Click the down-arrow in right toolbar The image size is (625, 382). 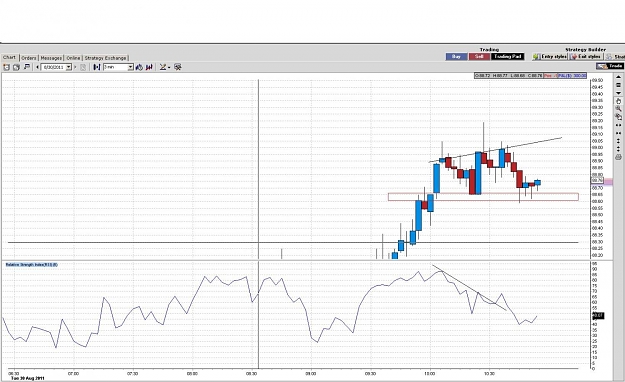[x=618, y=93]
